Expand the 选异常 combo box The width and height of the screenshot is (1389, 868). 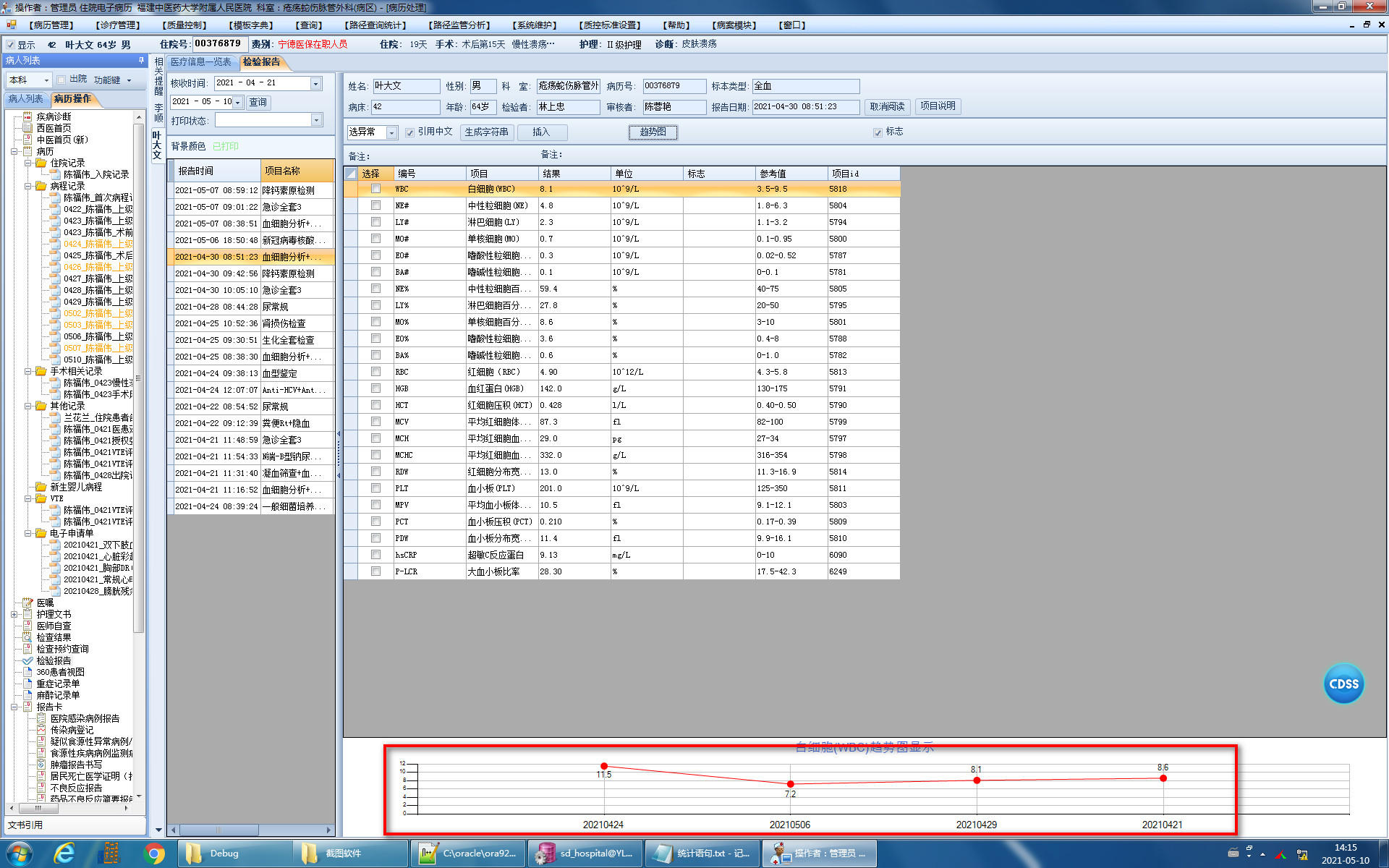pyautogui.click(x=391, y=132)
